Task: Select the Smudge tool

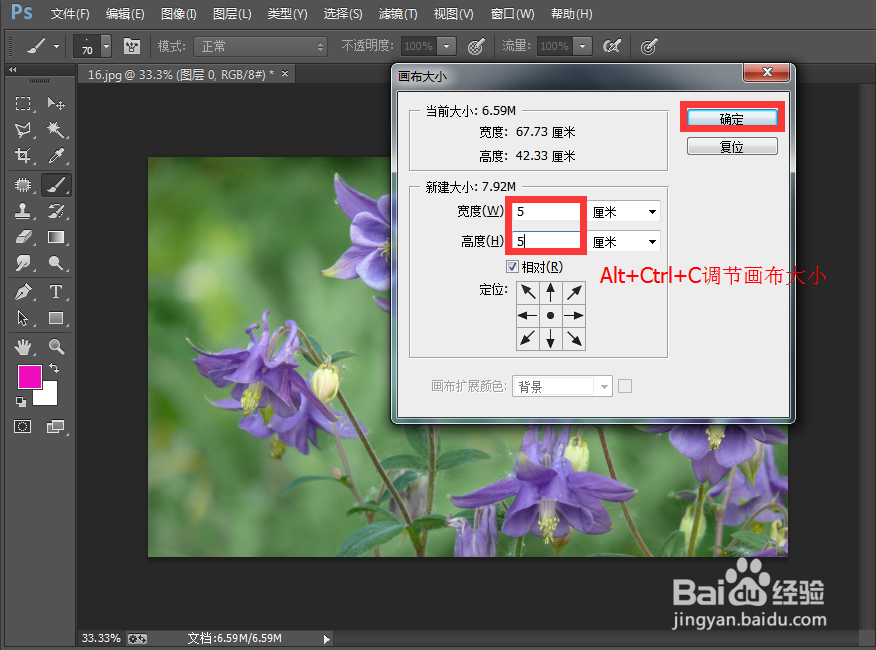Action: point(23,263)
